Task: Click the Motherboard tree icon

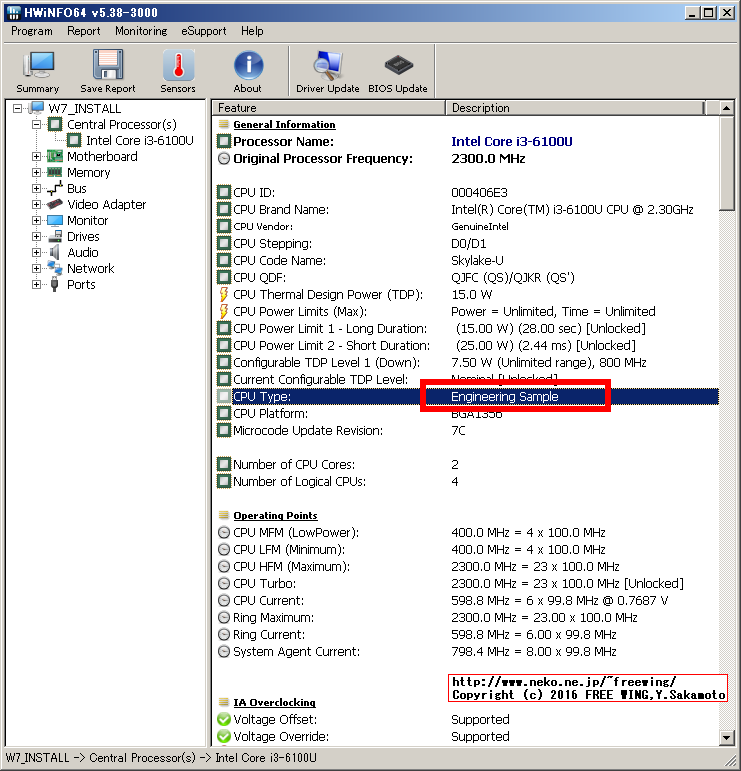Action: pos(55,156)
